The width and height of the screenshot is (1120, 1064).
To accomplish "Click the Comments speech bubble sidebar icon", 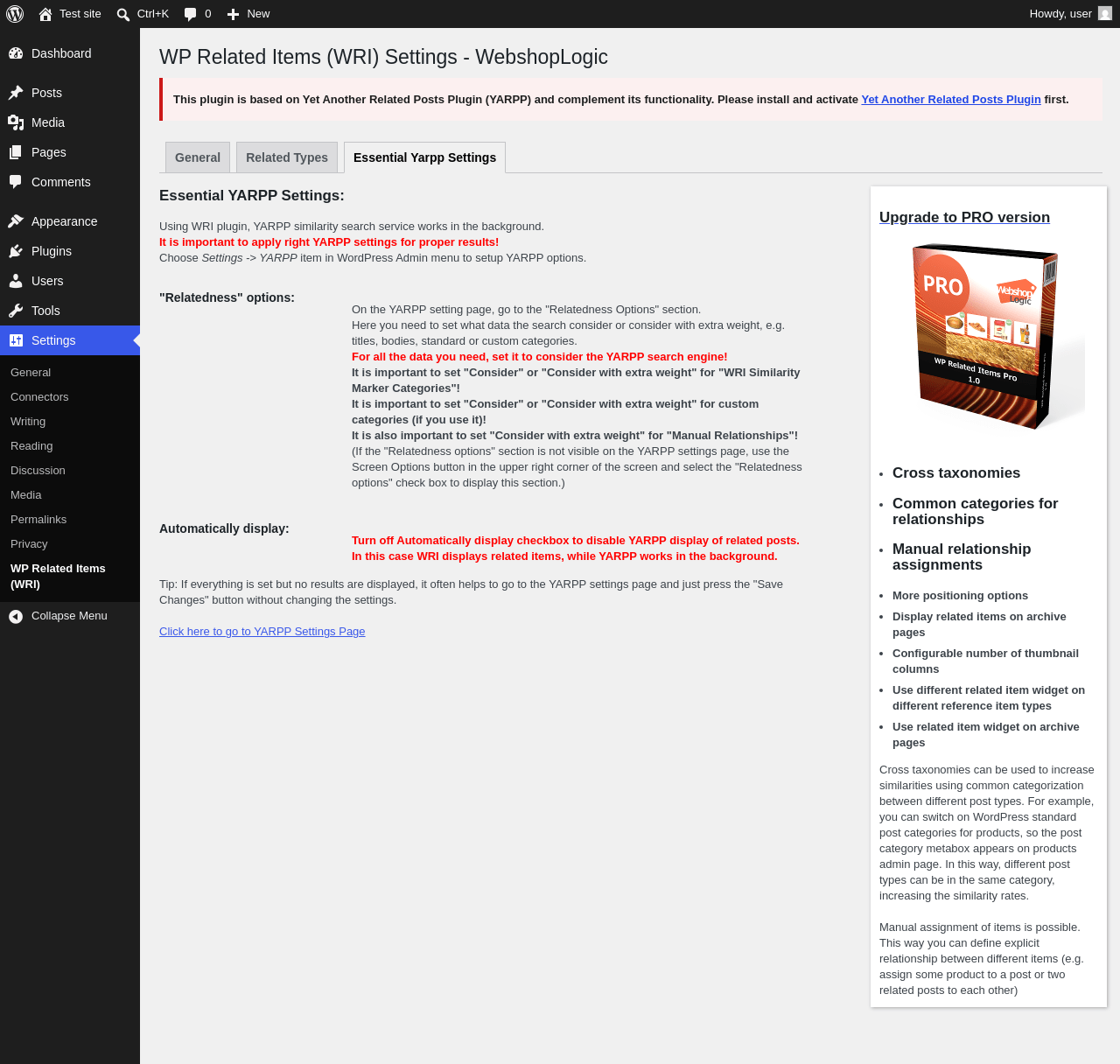I will pos(16,182).
